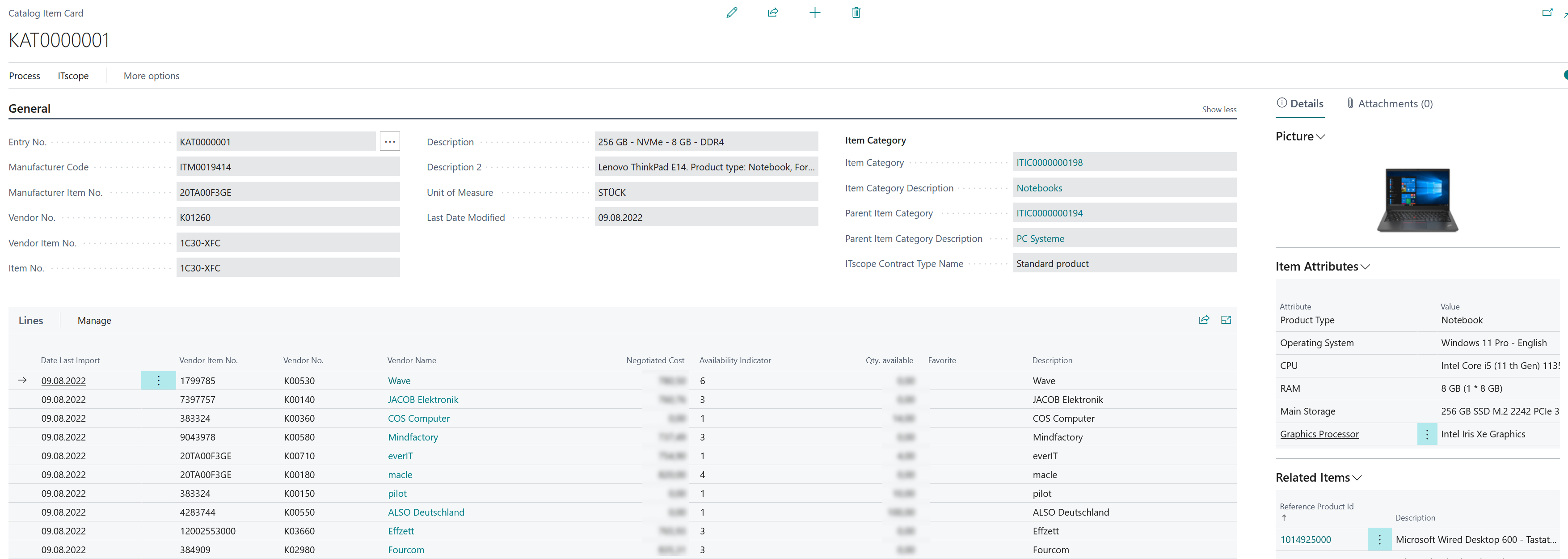Click the laptop product picture

tap(1417, 200)
